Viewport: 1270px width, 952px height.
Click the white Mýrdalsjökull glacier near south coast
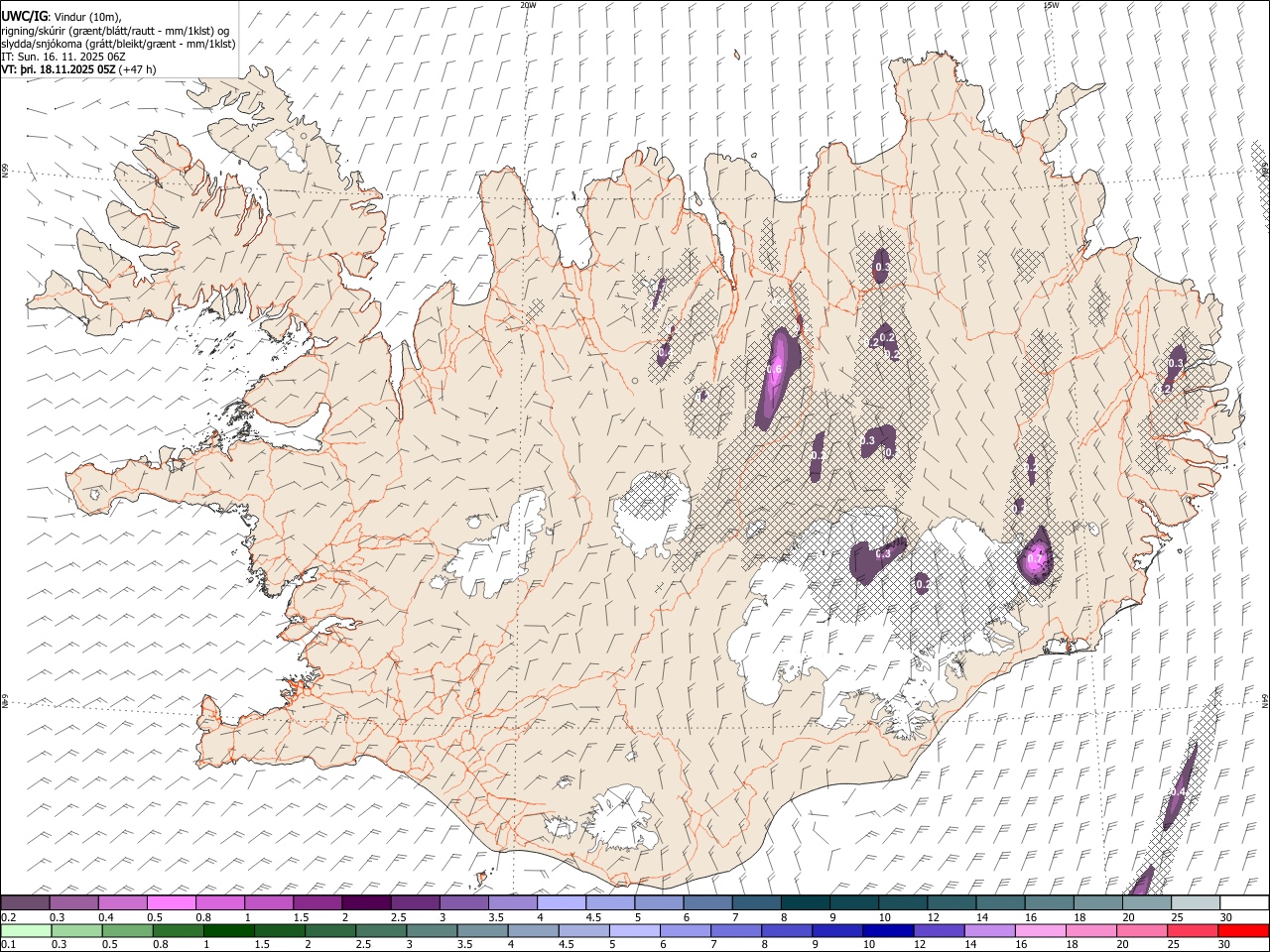pyautogui.click(x=622, y=819)
